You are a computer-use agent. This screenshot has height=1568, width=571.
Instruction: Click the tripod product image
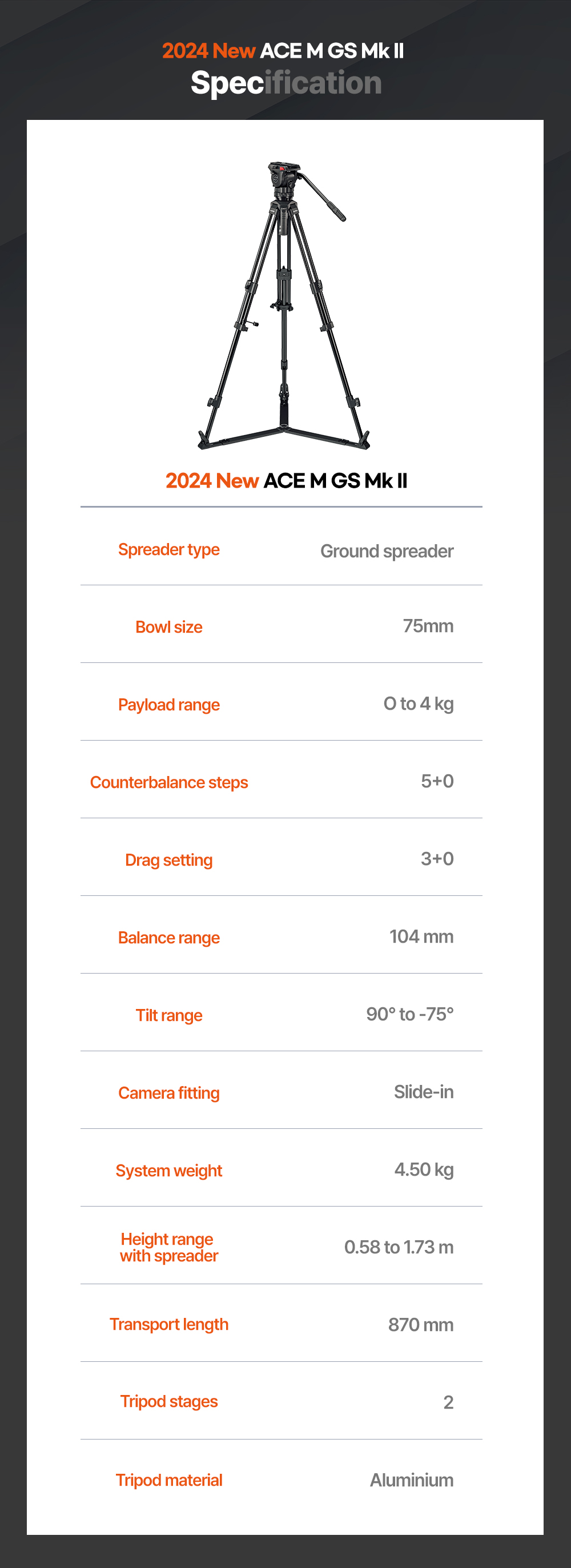284,305
